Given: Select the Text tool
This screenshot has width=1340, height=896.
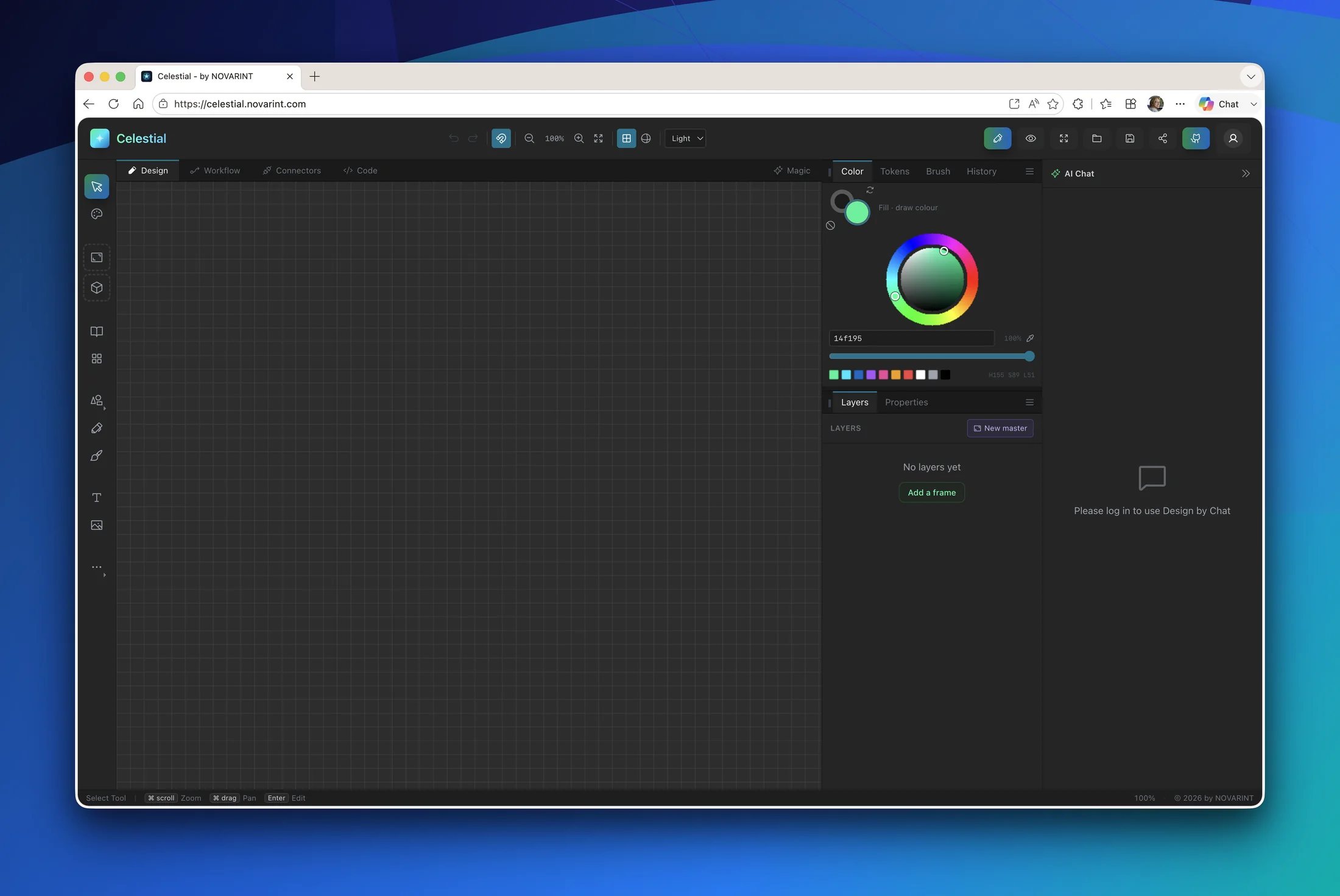Looking at the screenshot, I should pyautogui.click(x=97, y=498).
